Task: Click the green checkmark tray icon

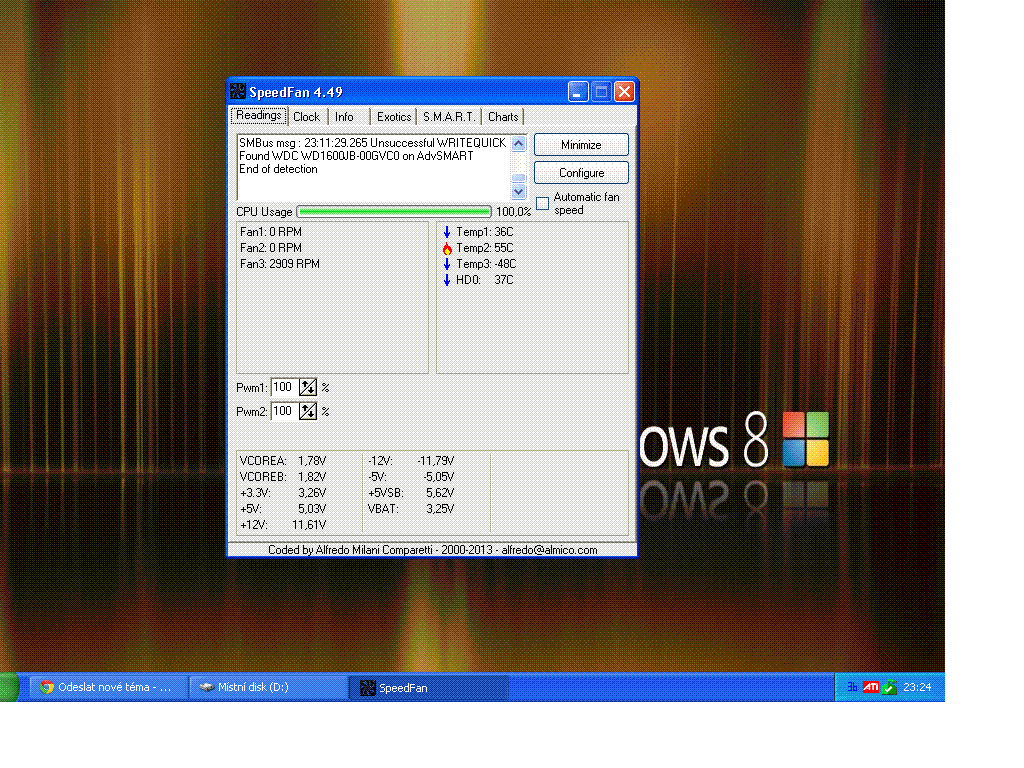Action: click(889, 687)
